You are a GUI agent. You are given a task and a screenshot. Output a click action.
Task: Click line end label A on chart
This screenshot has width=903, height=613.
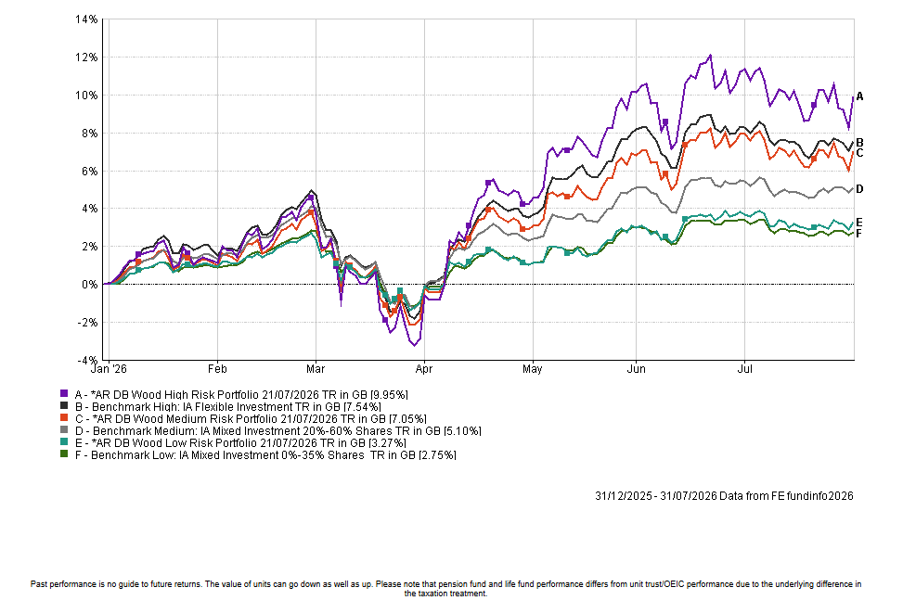pyautogui.click(x=859, y=97)
